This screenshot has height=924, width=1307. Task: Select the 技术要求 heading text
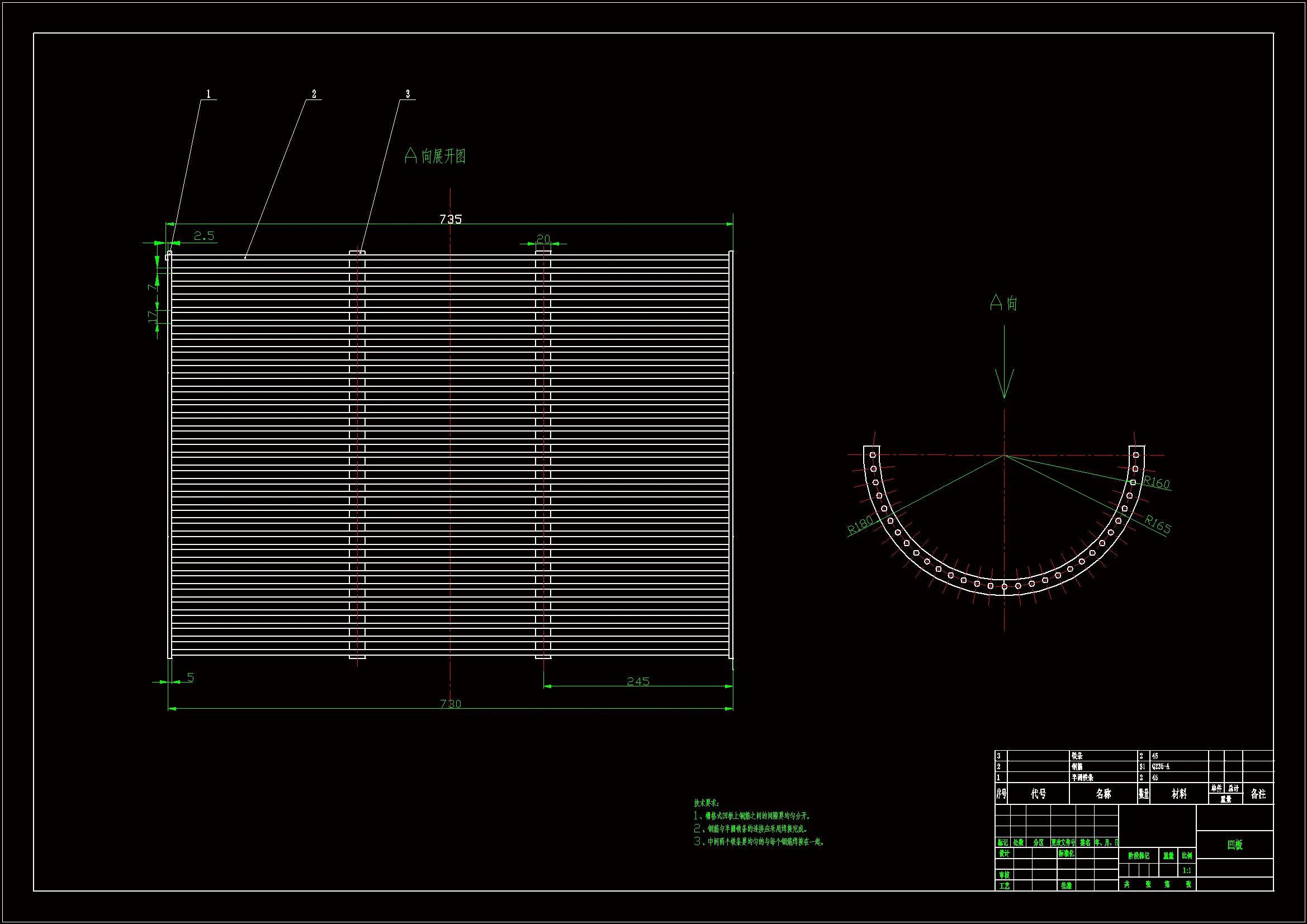pos(707,803)
